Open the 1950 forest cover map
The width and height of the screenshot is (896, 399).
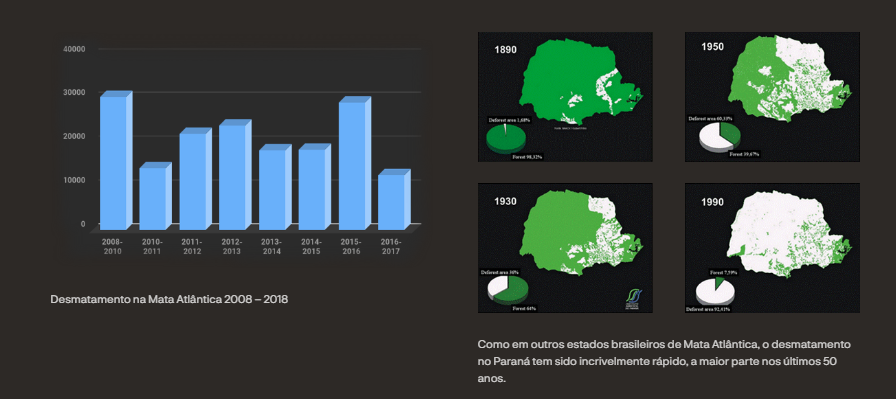click(772, 97)
